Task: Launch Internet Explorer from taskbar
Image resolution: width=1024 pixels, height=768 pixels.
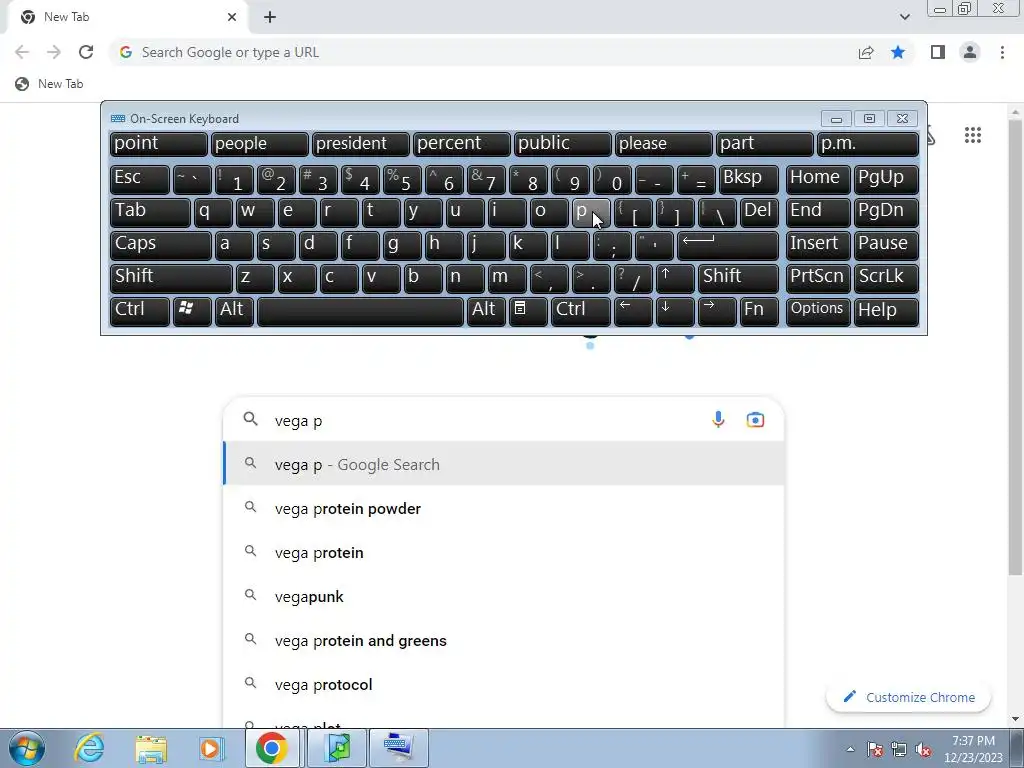Action: pyautogui.click(x=89, y=748)
